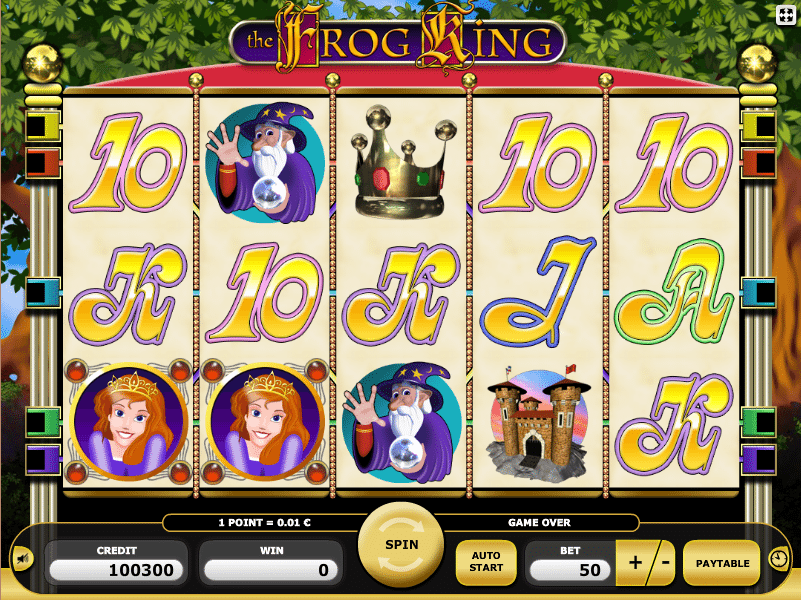Click the CREDIT value field
This screenshot has width=801, height=600.
tap(116, 570)
